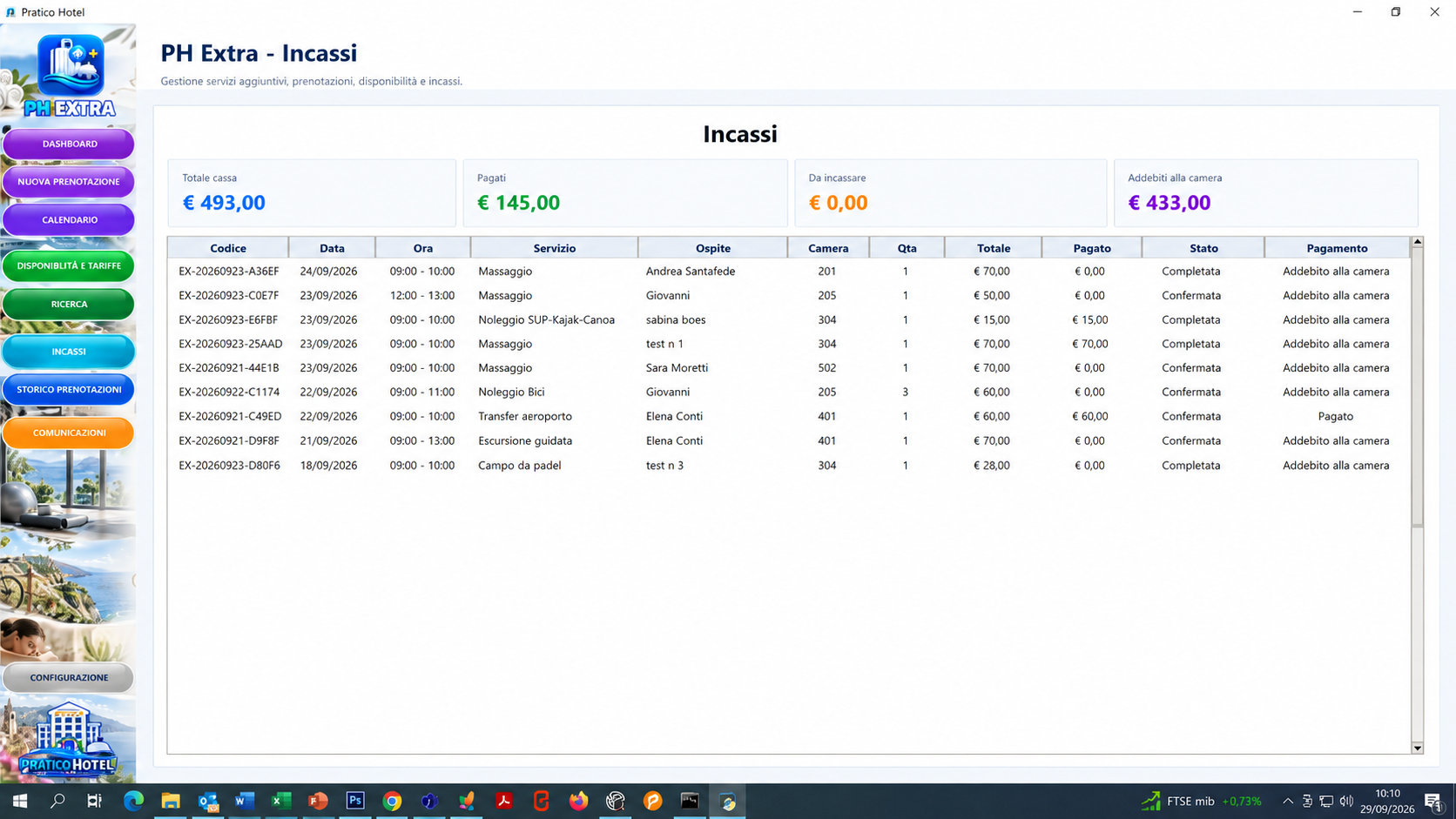Click the Noleggio SUP-Kajak-Canoa service cell
The height and width of the screenshot is (819, 1456).
tap(546, 319)
